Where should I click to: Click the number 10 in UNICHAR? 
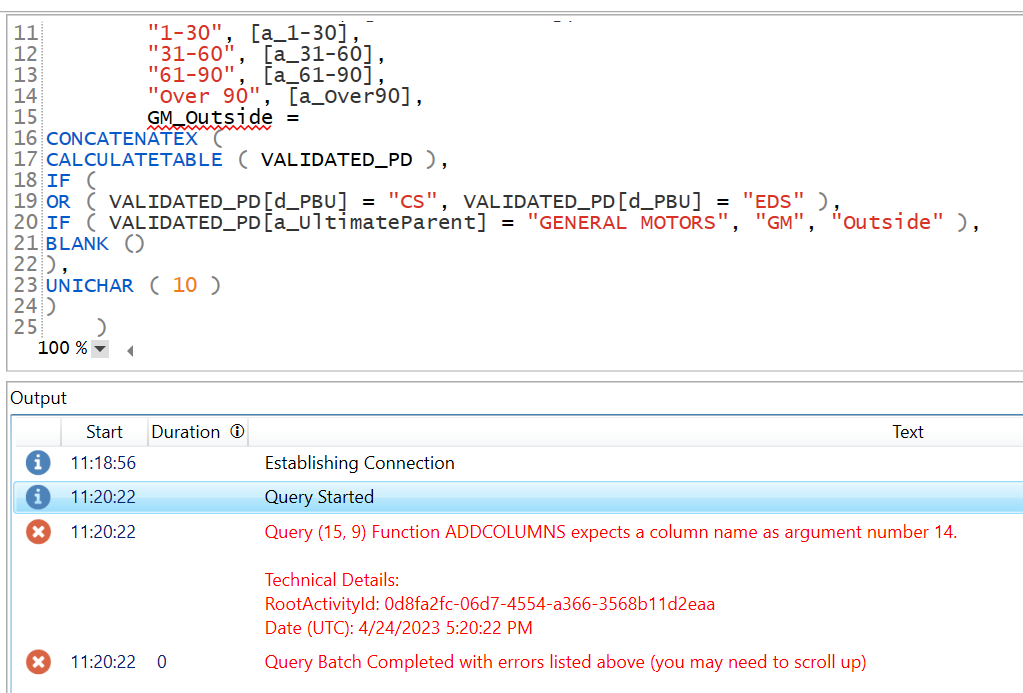(x=185, y=285)
